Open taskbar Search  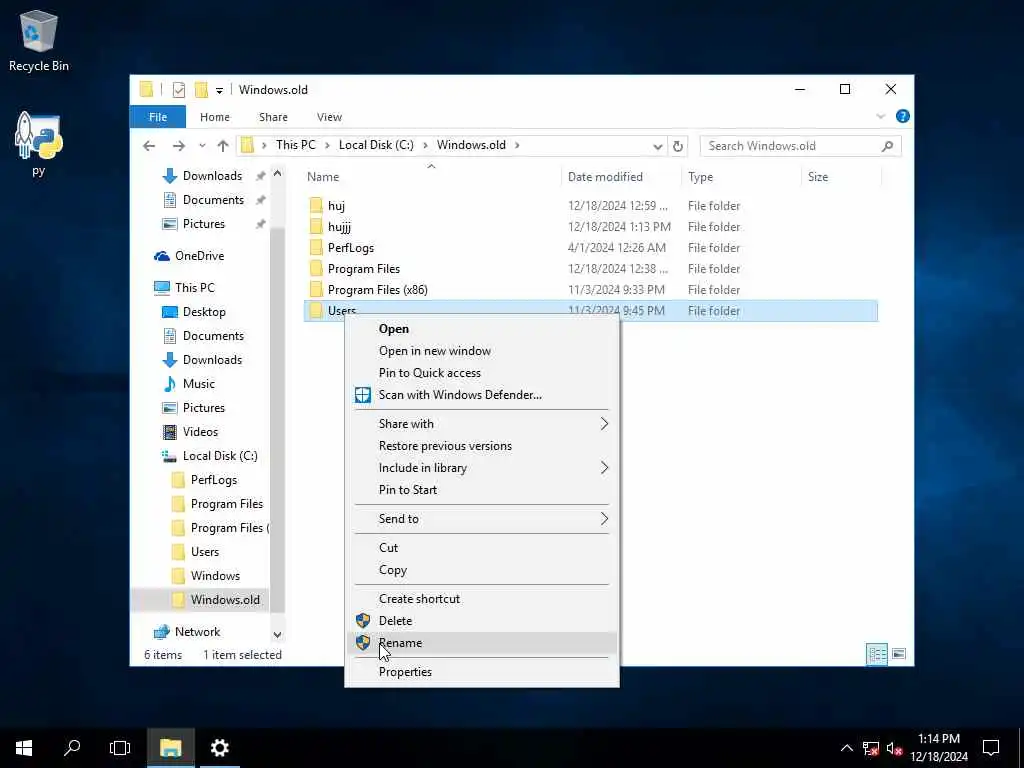pyautogui.click(x=72, y=748)
